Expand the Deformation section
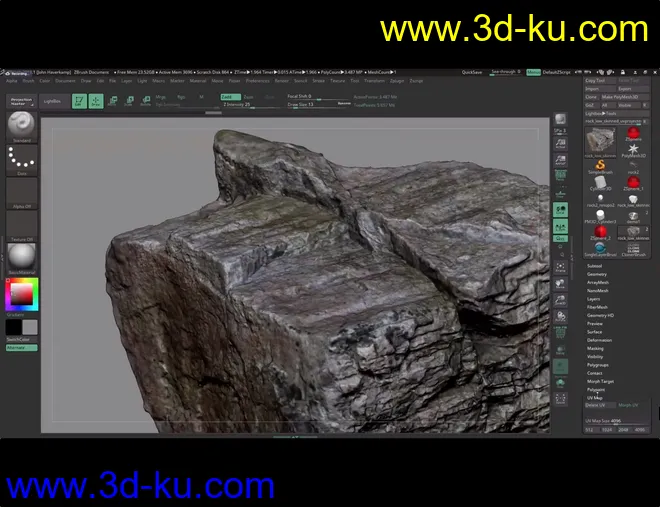The image size is (660, 507). (599, 340)
